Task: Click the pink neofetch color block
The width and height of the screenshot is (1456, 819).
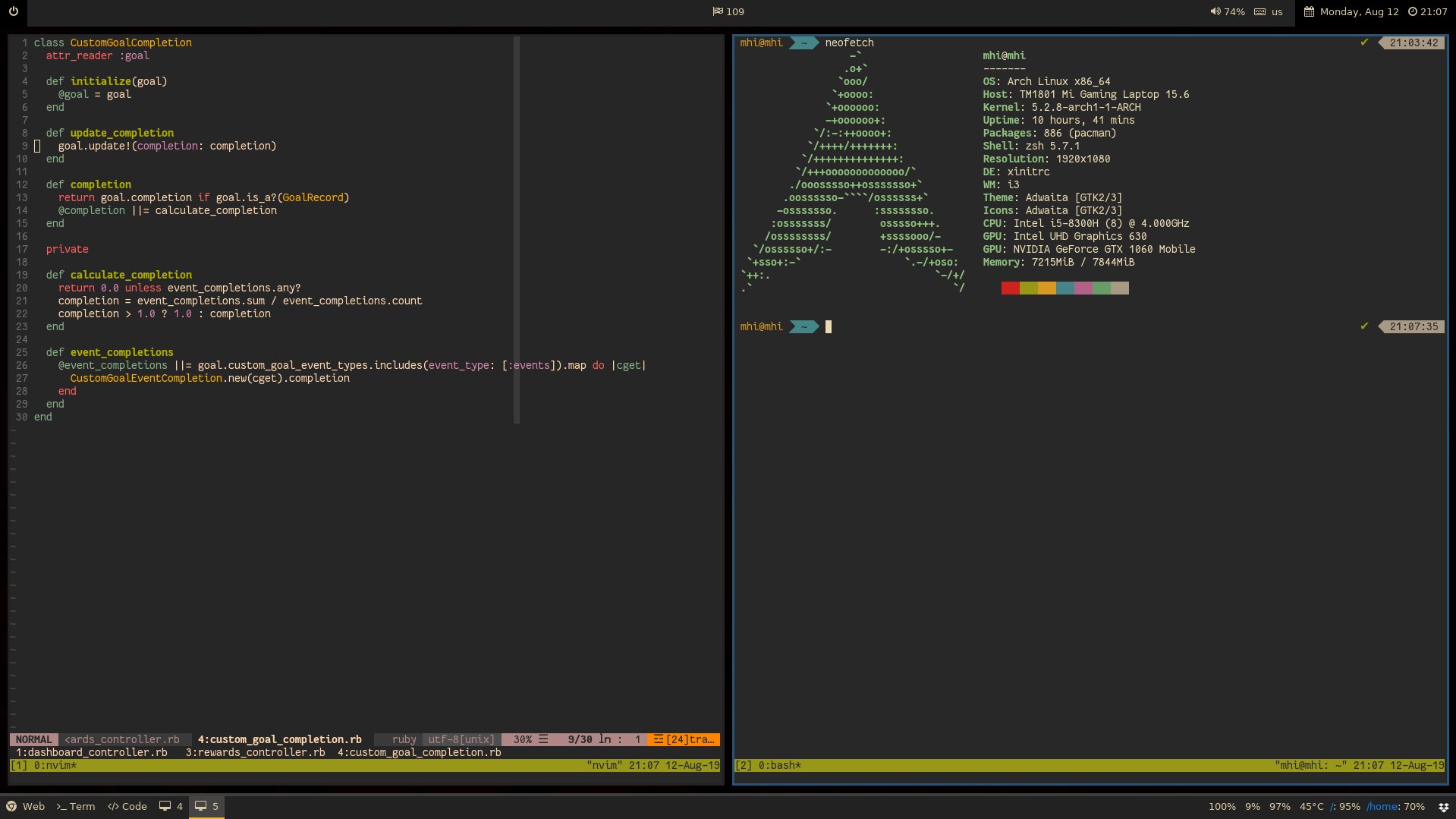Action: coord(1083,288)
